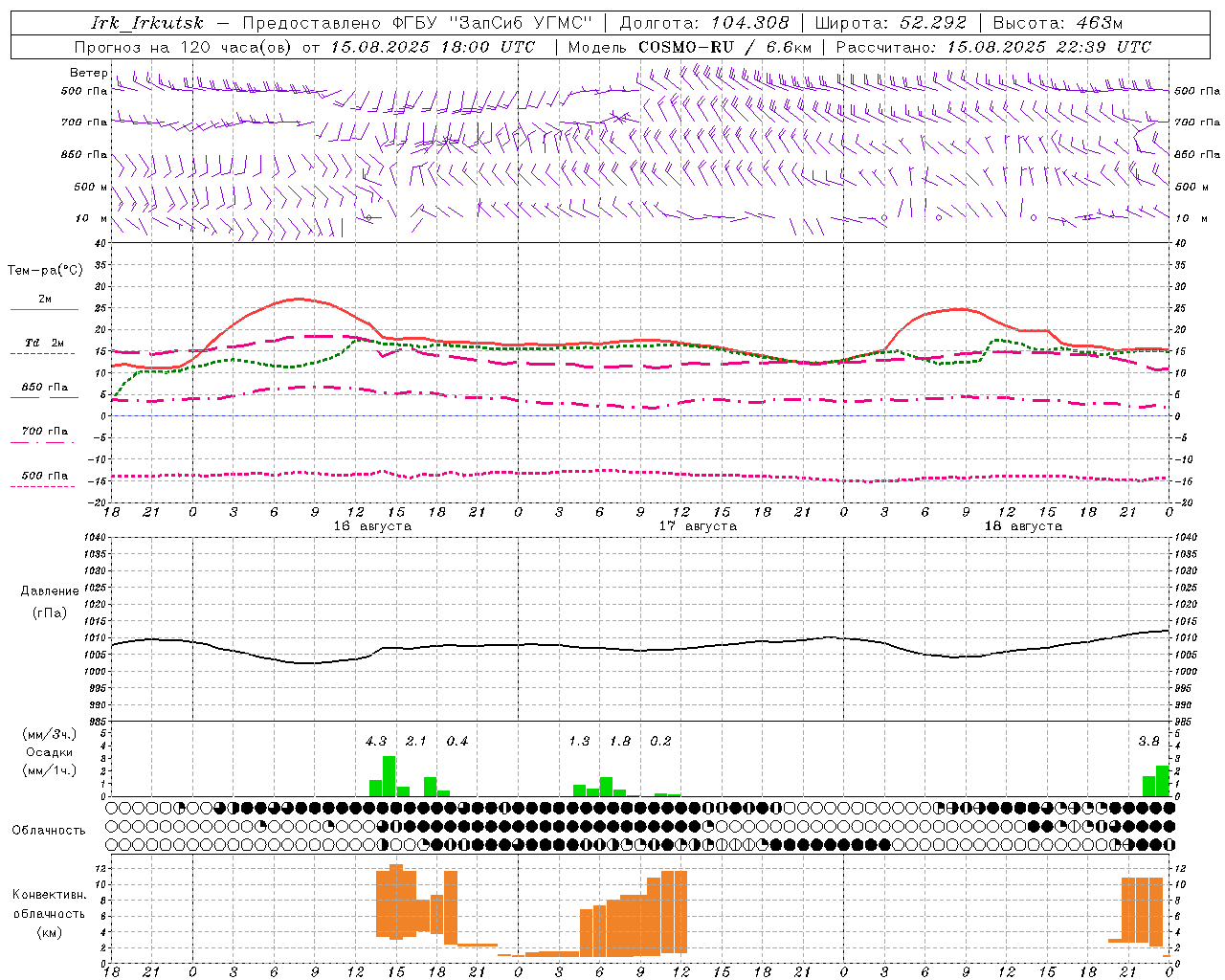Click the Тем-ра(°C) axis title
Image resolution: width=1225 pixels, height=980 pixels.
coord(45,271)
